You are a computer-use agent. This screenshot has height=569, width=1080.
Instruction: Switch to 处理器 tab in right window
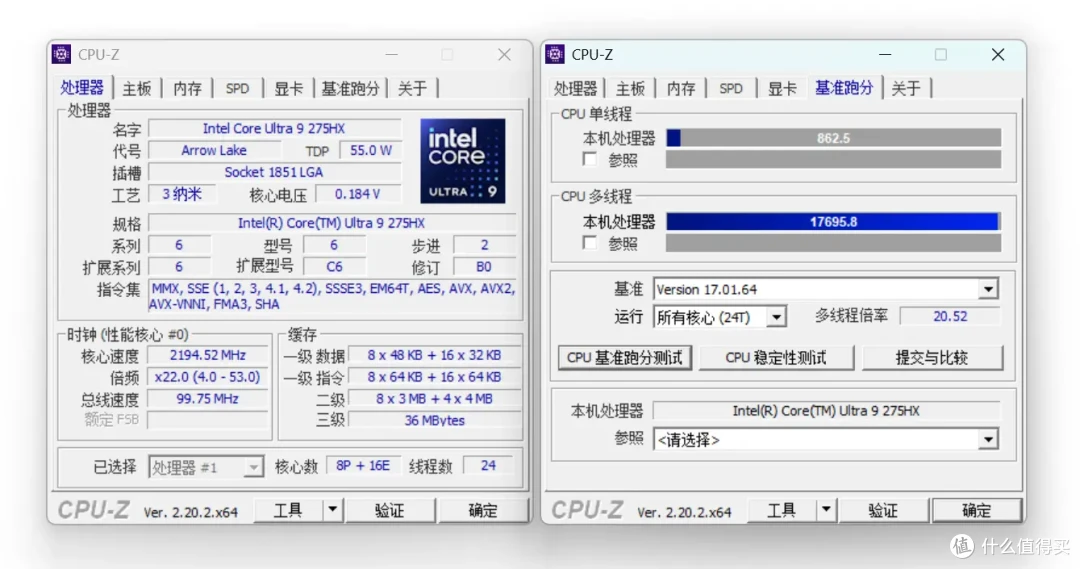pyautogui.click(x=575, y=89)
